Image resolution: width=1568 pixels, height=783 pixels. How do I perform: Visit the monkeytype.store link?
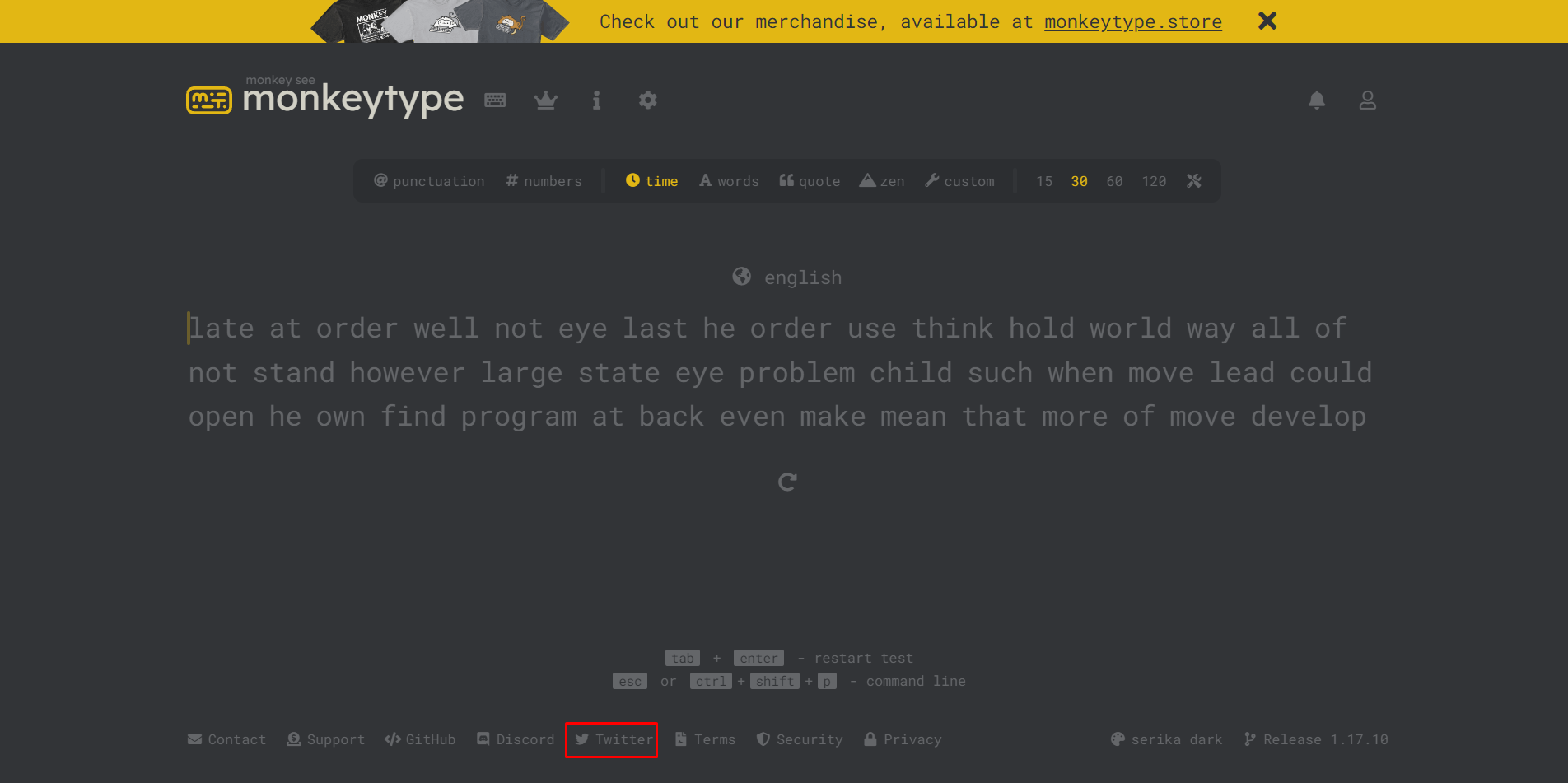(x=1132, y=21)
